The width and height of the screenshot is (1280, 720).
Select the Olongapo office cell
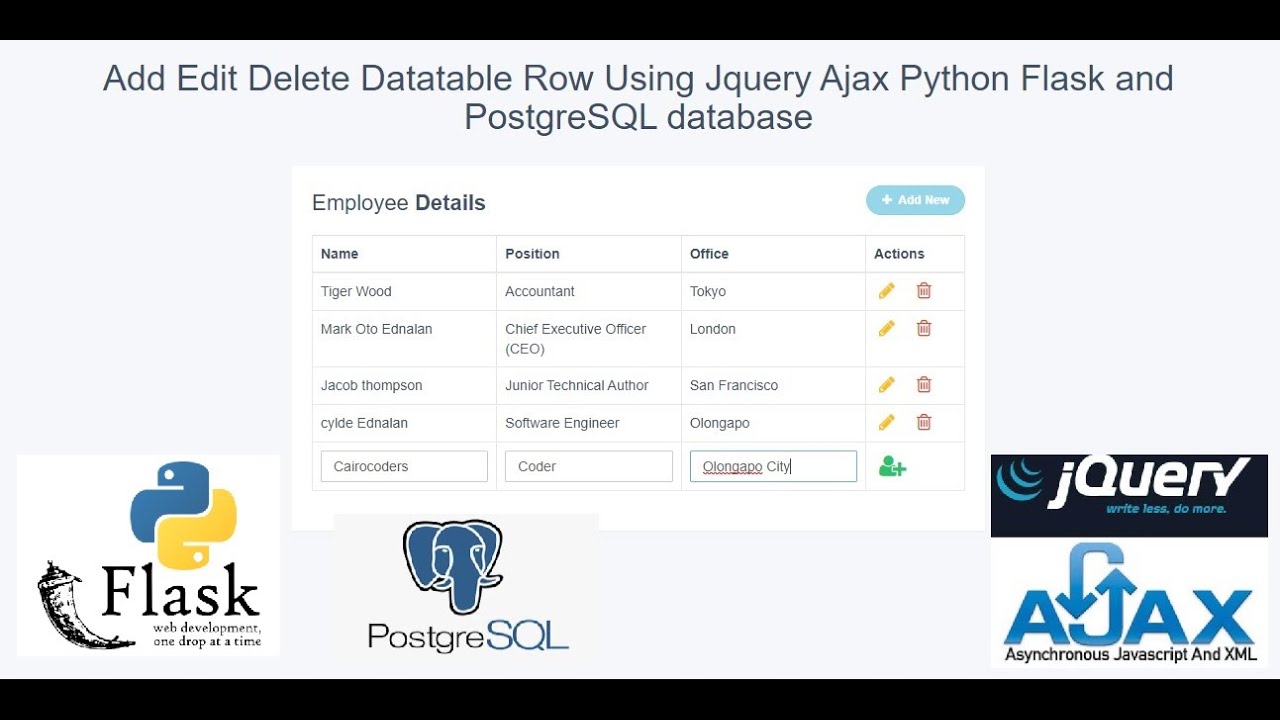pos(773,423)
